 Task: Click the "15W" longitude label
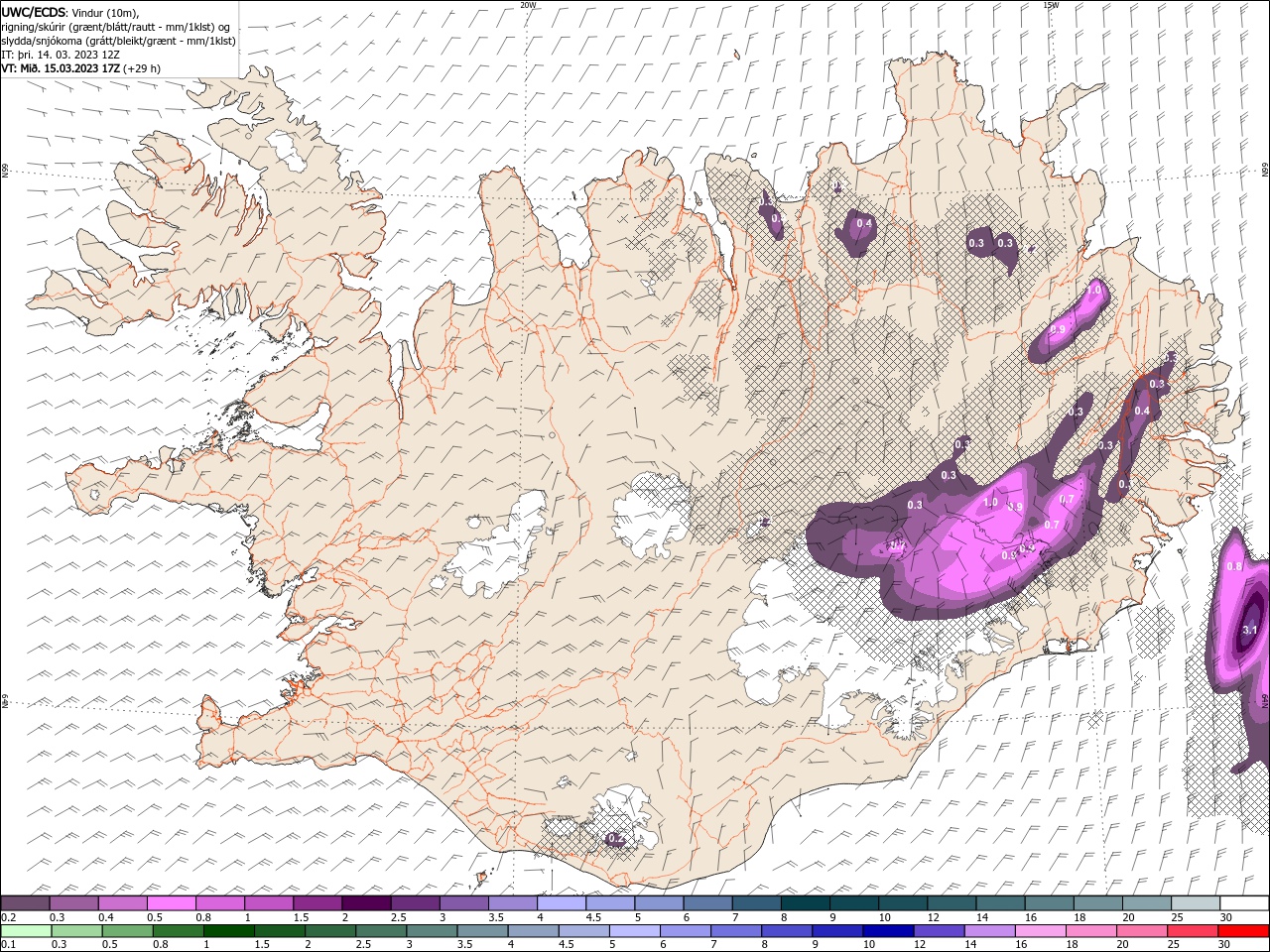(1051, 5)
